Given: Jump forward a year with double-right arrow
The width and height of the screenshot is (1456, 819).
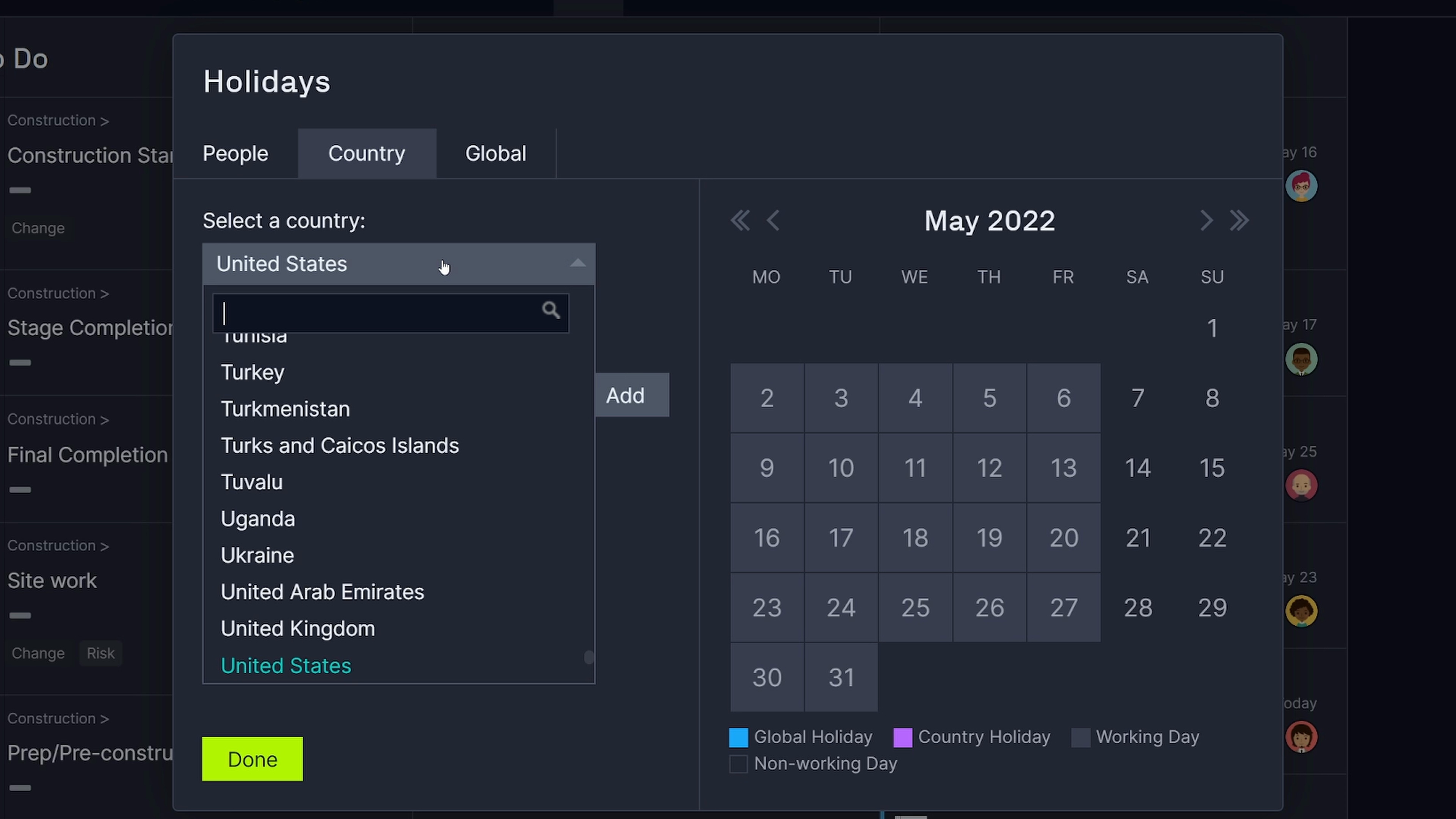Looking at the screenshot, I should click(x=1239, y=220).
